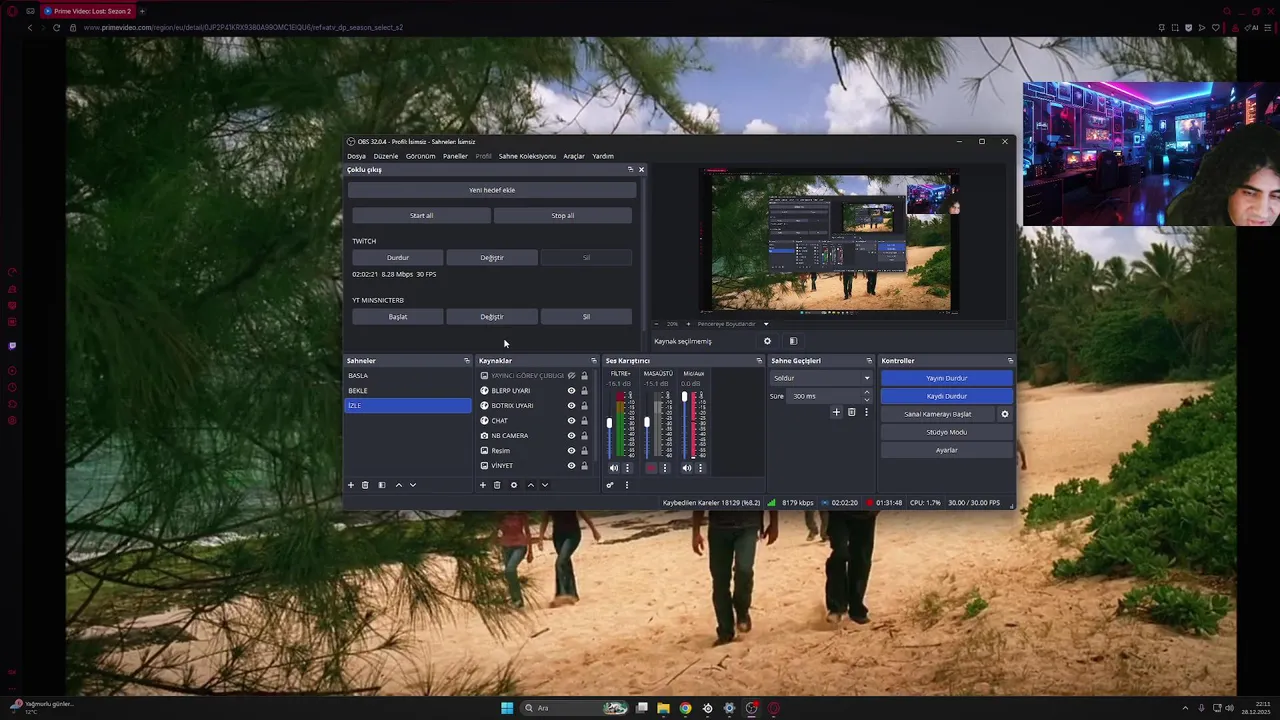Delete selected scene with trash icon
This screenshot has height=720, width=1280.
[365, 485]
